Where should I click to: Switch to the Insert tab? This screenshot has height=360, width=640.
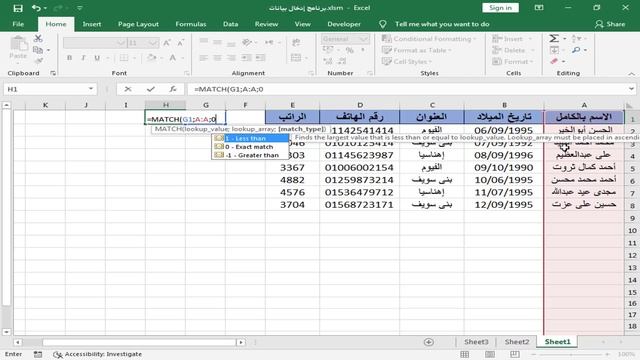click(x=91, y=24)
